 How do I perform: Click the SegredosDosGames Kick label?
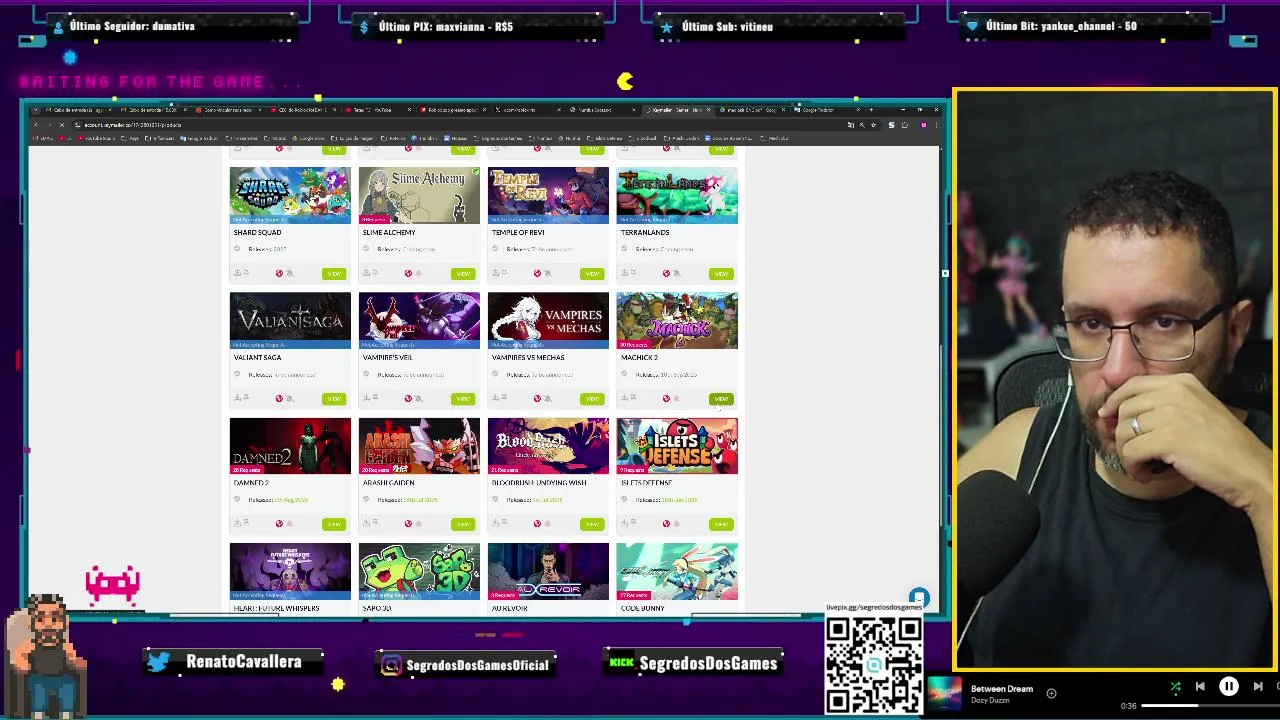pos(708,664)
